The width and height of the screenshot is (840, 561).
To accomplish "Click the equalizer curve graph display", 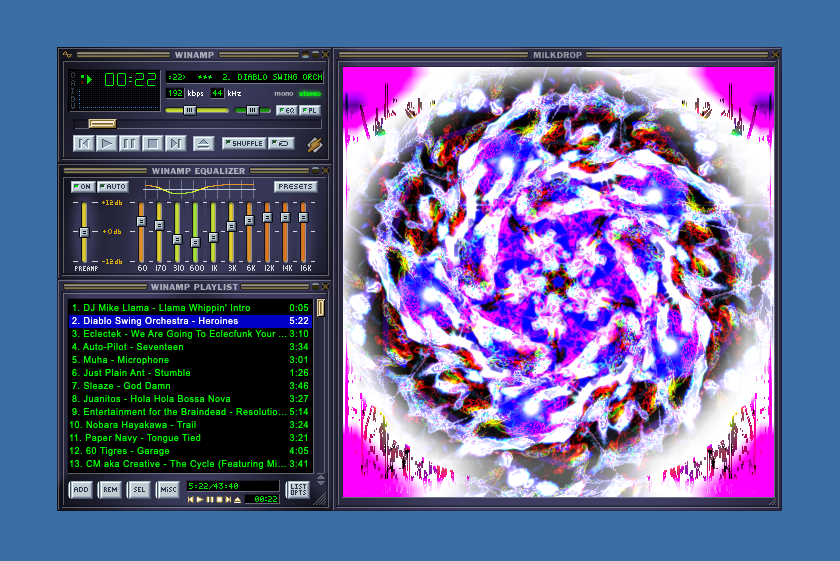I will (199, 188).
